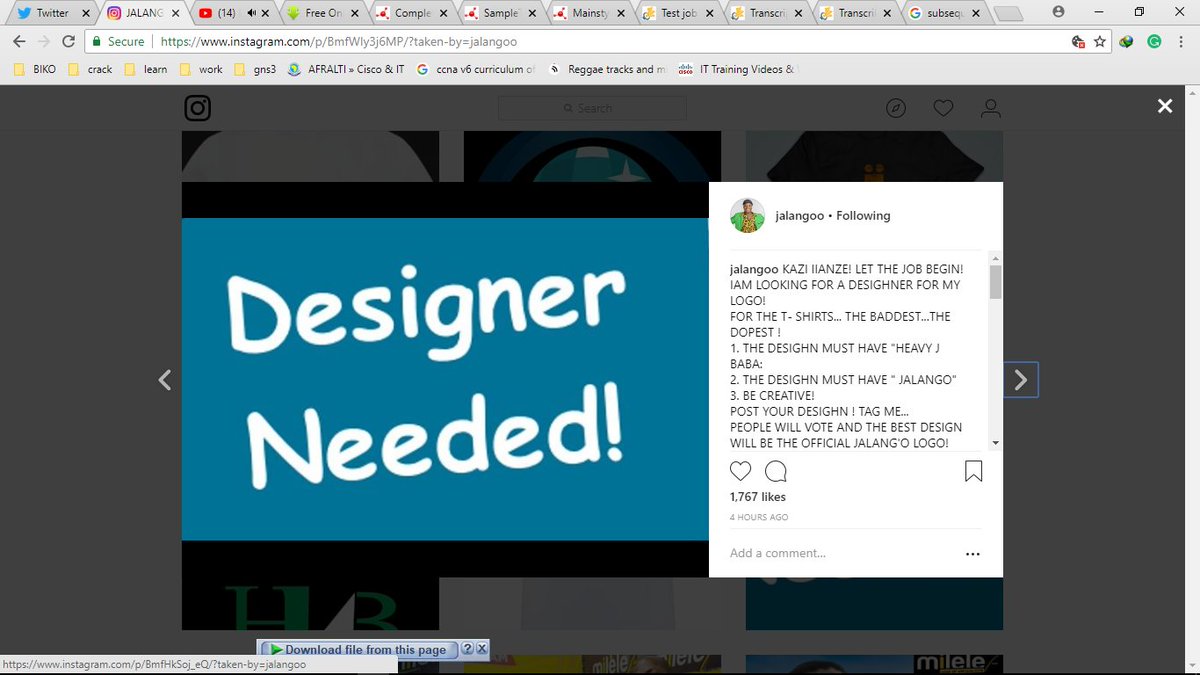Open IT Training Videos bookmark
This screenshot has height=675, width=1200.
tap(736, 69)
